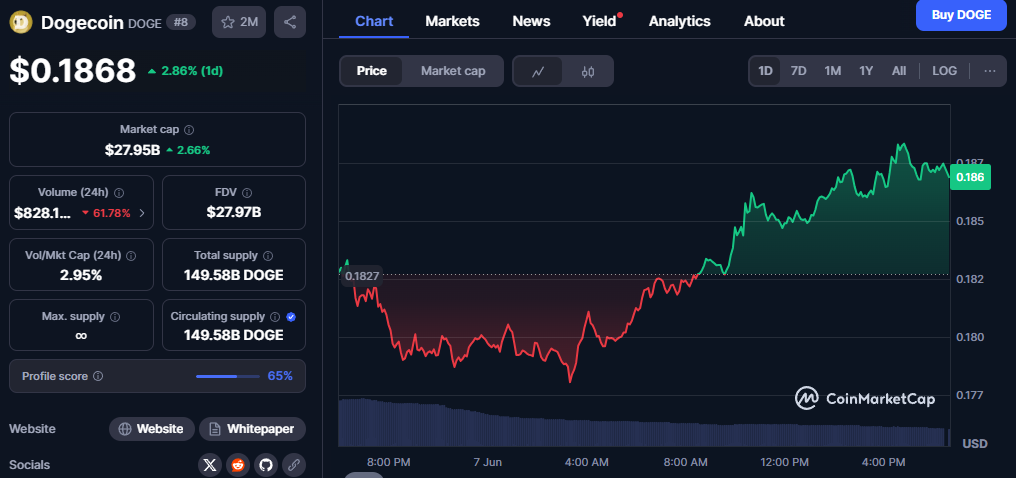This screenshot has height=478, width=1016.
Task: Select 1Y time range
Action: pyautogui.click(x=866, y=71)
